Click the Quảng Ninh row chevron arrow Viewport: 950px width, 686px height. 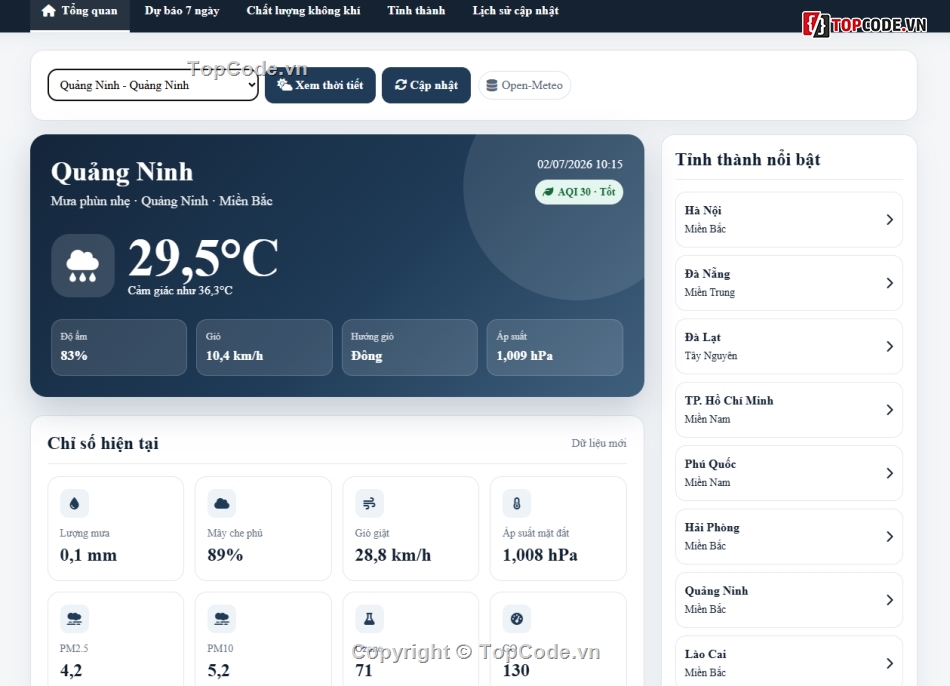[x=889, y=599]
